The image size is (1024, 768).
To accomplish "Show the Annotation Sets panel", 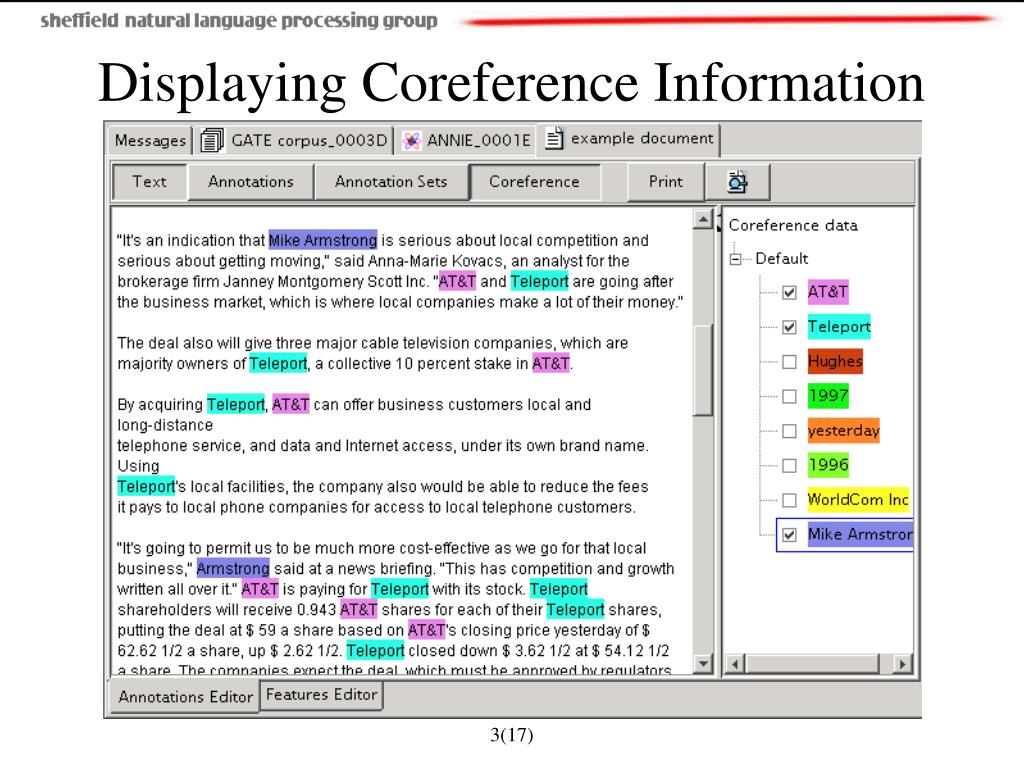I will (391, 182).
